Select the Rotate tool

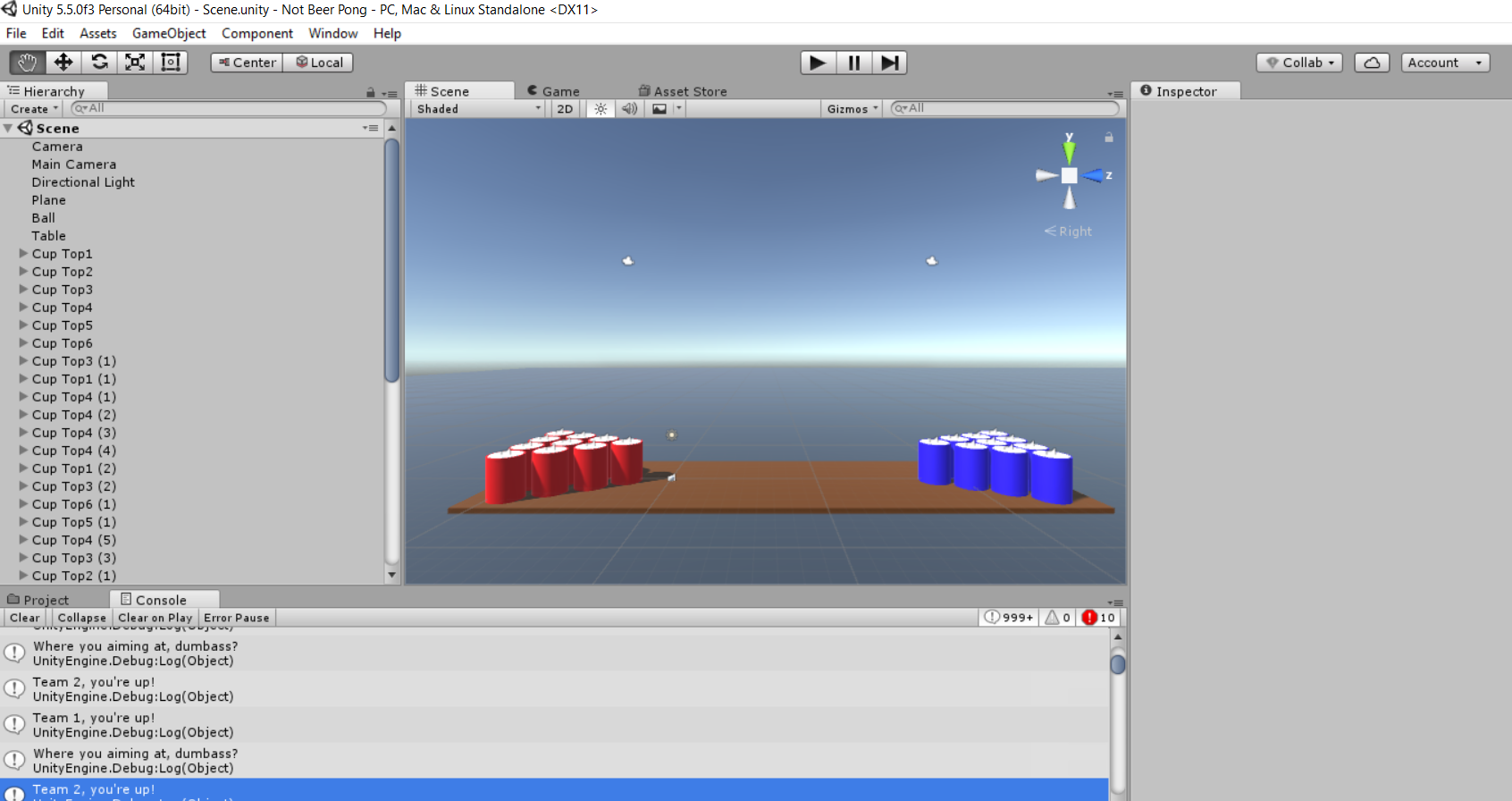99,63
